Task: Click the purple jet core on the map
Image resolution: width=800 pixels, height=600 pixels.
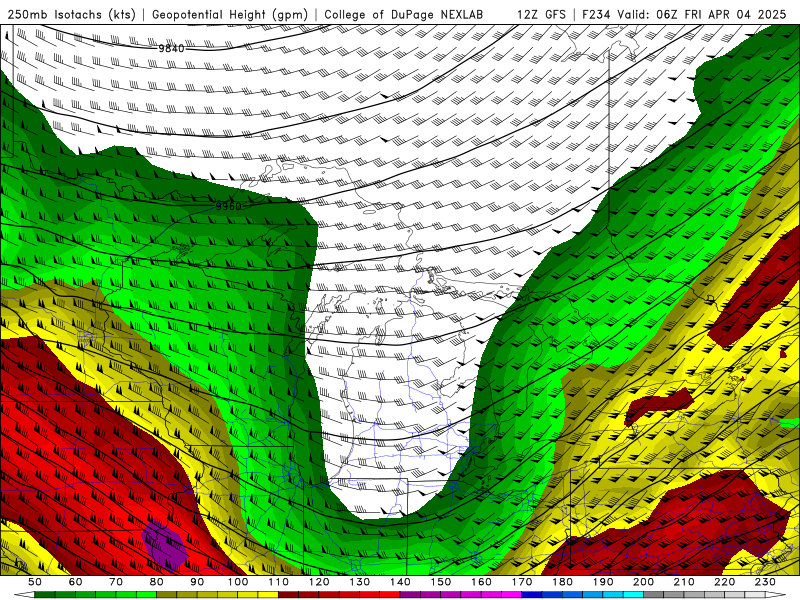Action: coord(164,545)
